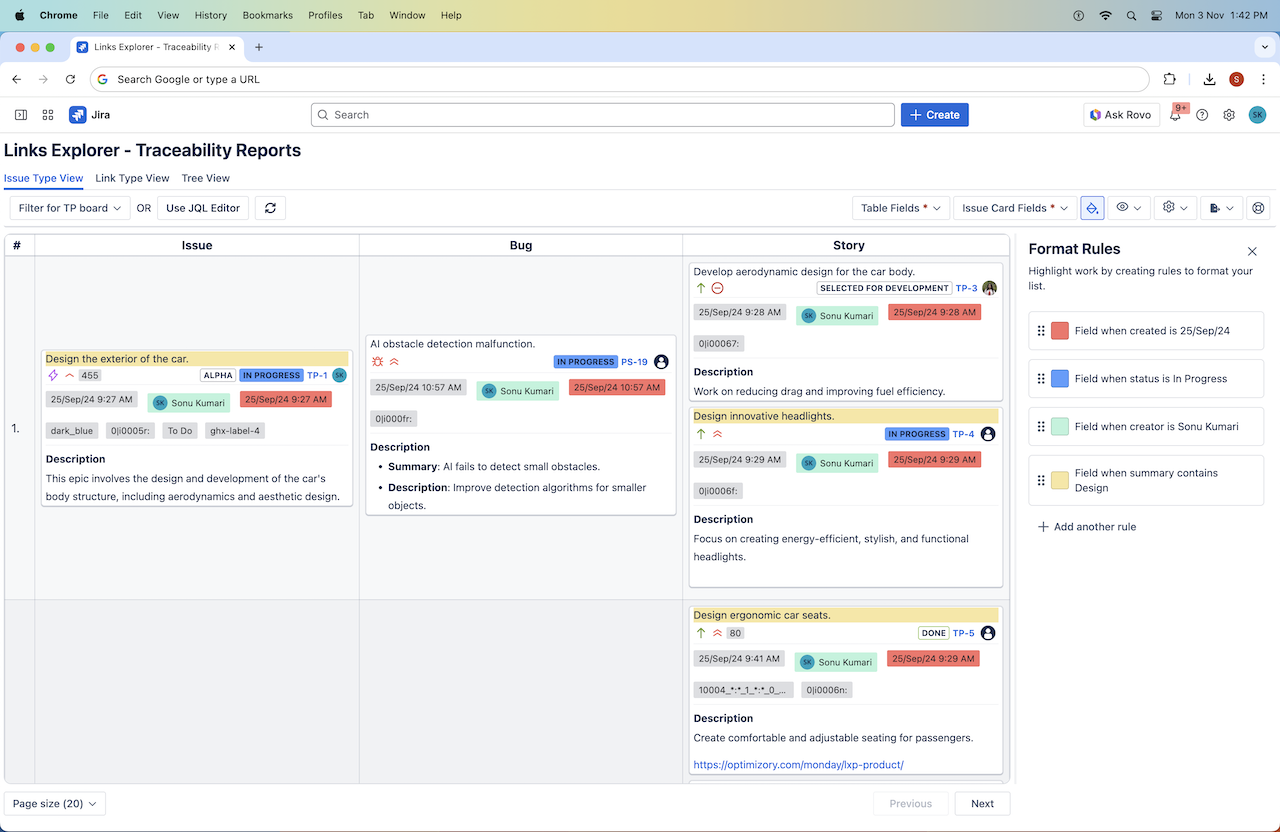1280x832 pixels.
Task: Click the refresh icon beside JQL Editor
Action: [x=270, y=208]
